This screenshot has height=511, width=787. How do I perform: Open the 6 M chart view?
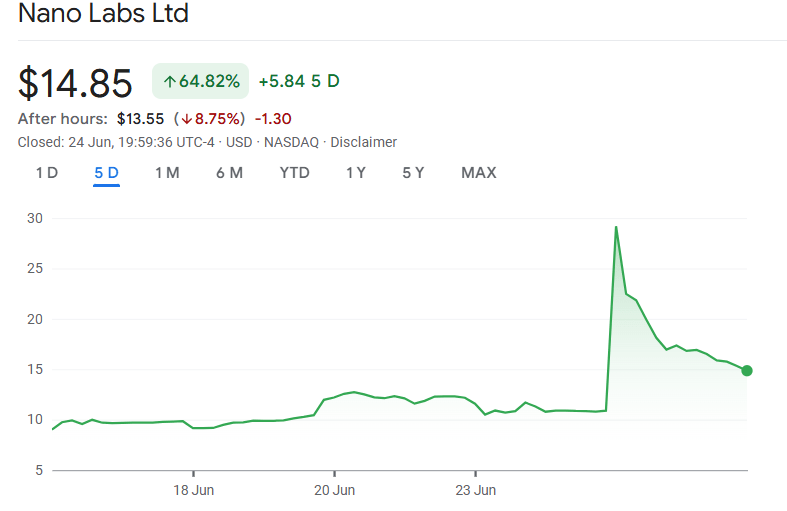point(229,173)
